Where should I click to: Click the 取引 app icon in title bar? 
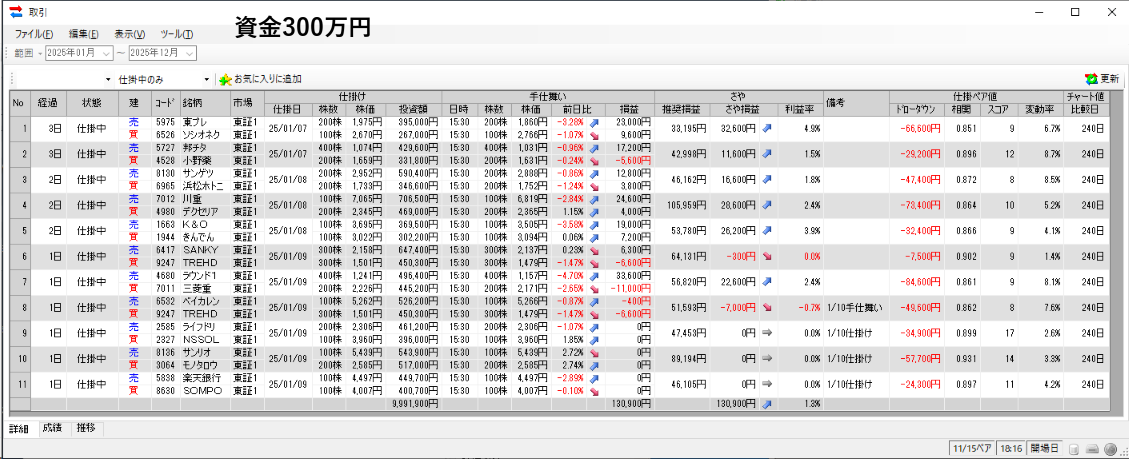click(x=15, y=12)
